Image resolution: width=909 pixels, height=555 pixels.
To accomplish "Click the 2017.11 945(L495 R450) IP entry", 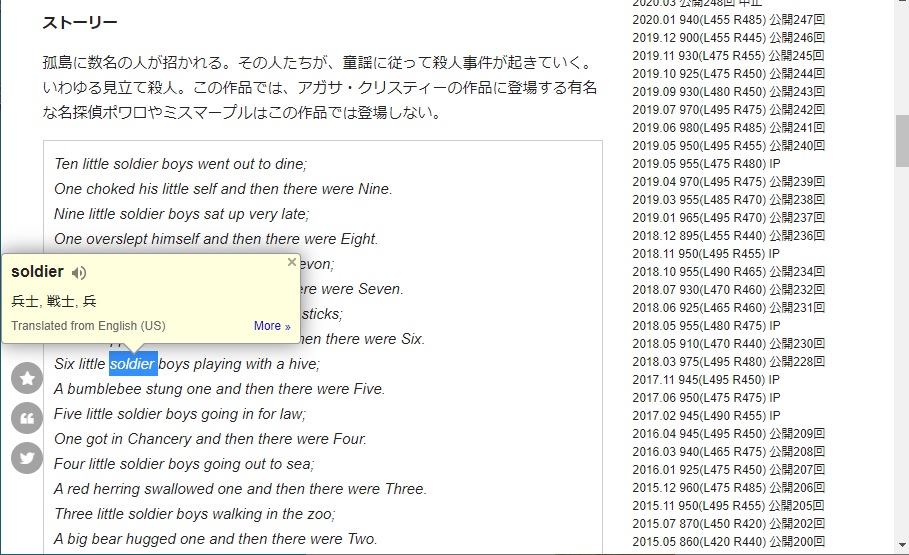I will (x=706, y=379).
